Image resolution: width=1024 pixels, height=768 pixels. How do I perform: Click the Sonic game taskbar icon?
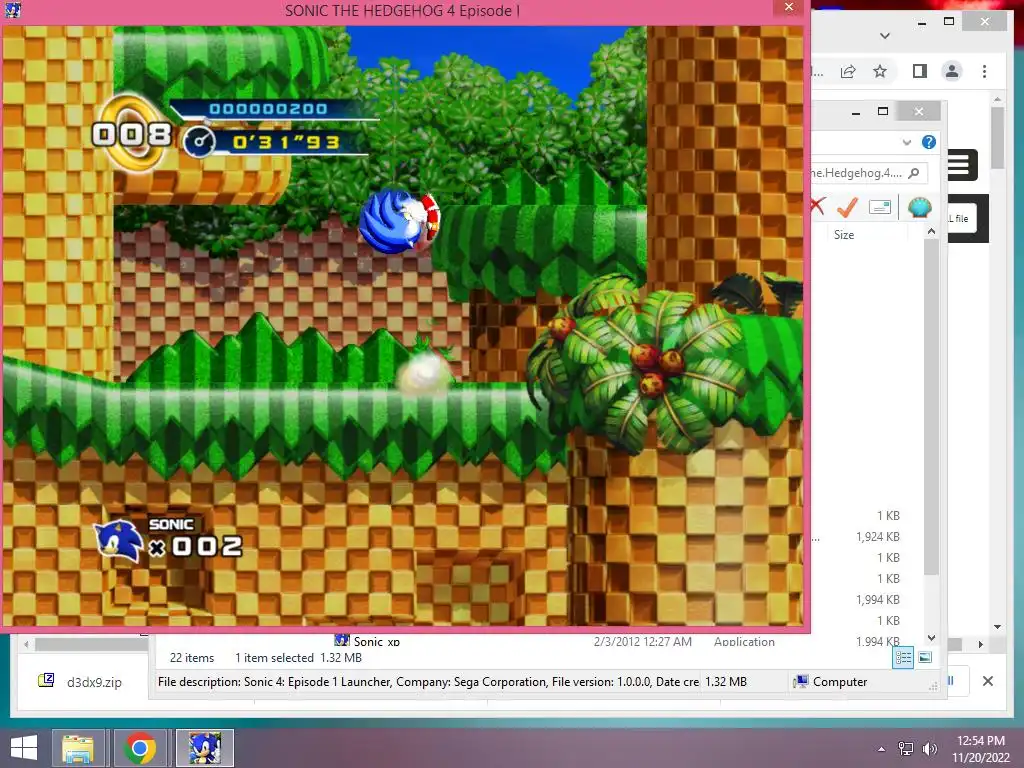(x=204, y=748)
